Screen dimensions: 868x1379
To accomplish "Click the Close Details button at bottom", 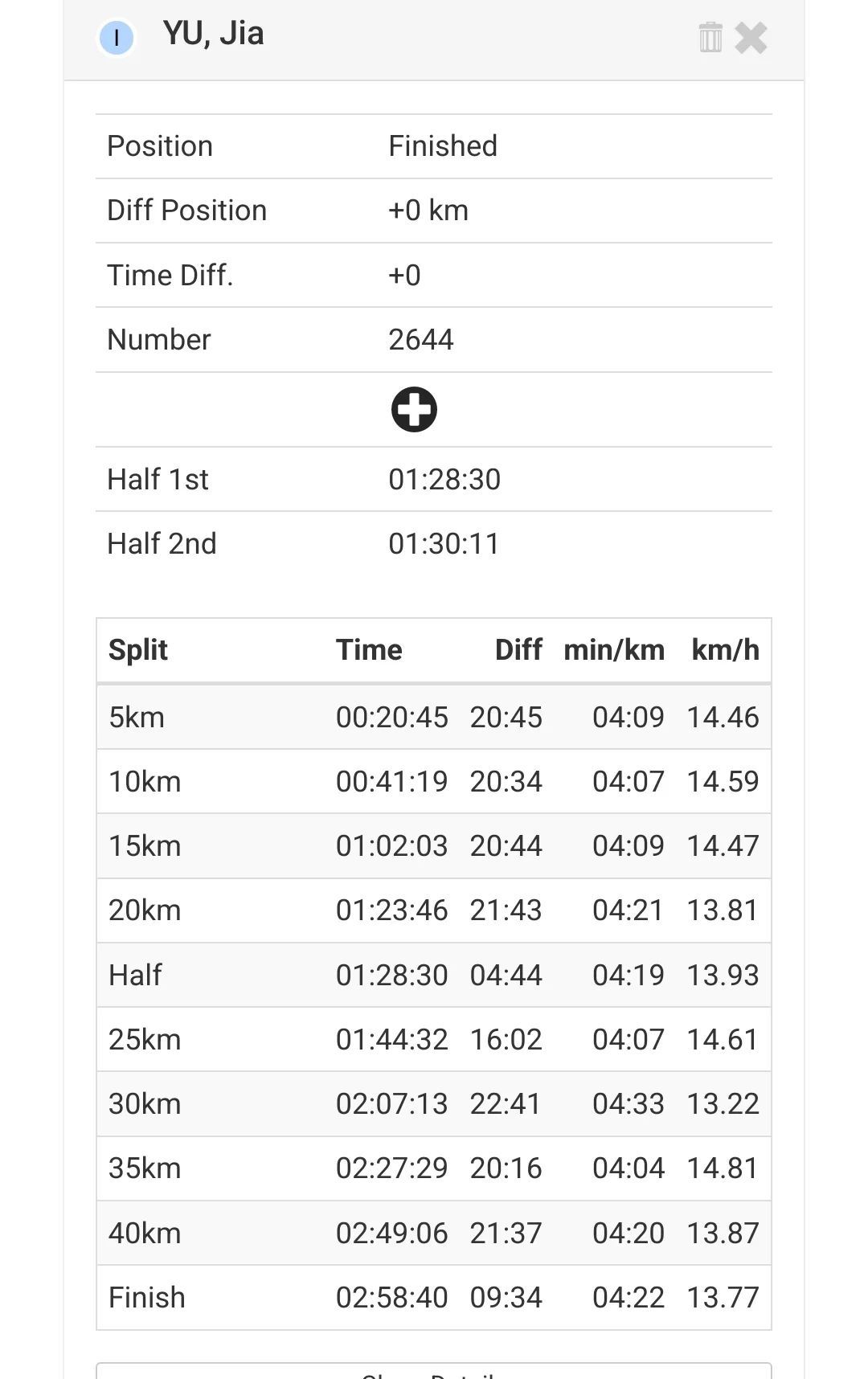I will click(434, 1371).
